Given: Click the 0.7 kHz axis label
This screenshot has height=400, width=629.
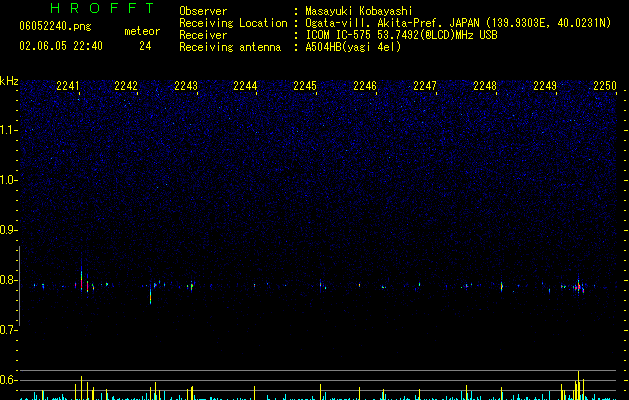Looking at the screenshot, I should (x=9, y=330).
